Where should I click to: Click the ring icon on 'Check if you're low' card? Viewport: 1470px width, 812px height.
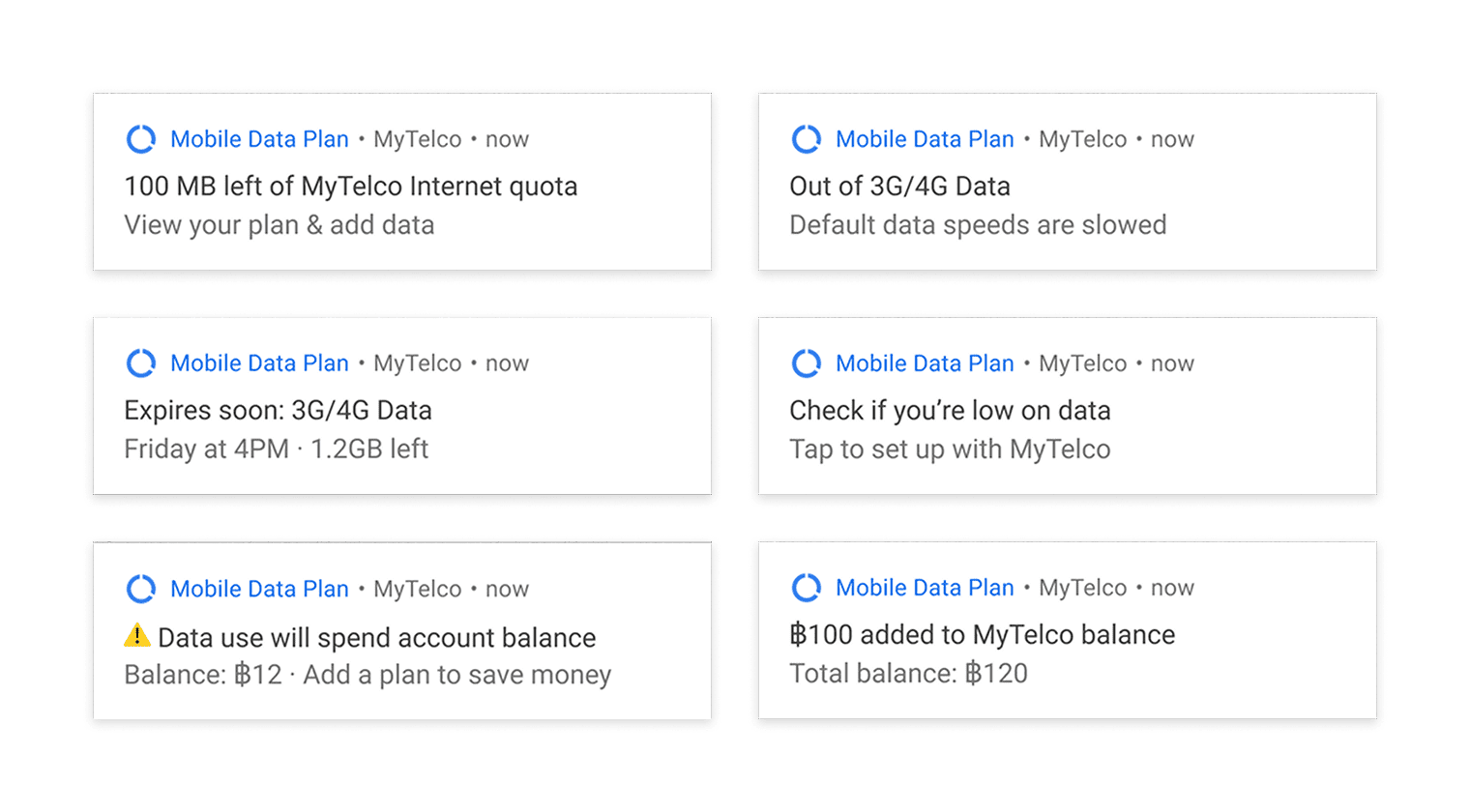[807, 363]
